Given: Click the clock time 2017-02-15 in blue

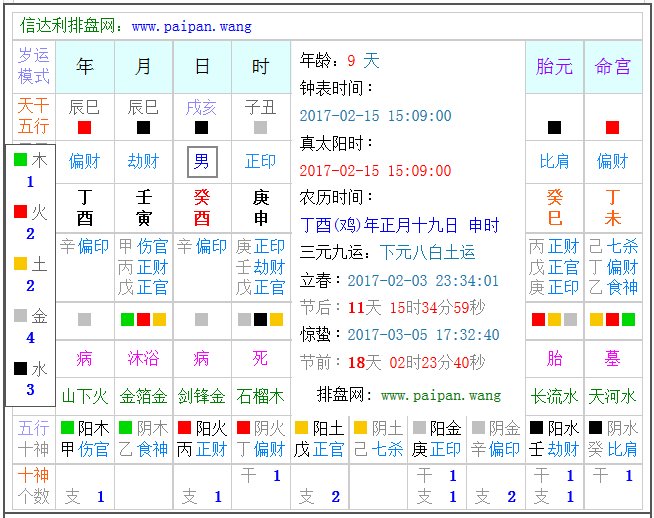Looking at the screenshot, I should [x=375, y=116].
